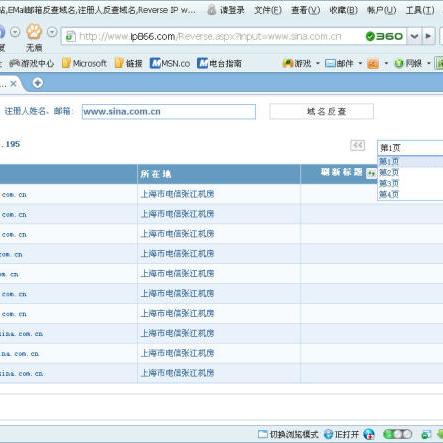Screen dimensions: 443x443
Task: Expand the back-history dropdown arrow
Action: pyautogui.click(x=15, y=32)
